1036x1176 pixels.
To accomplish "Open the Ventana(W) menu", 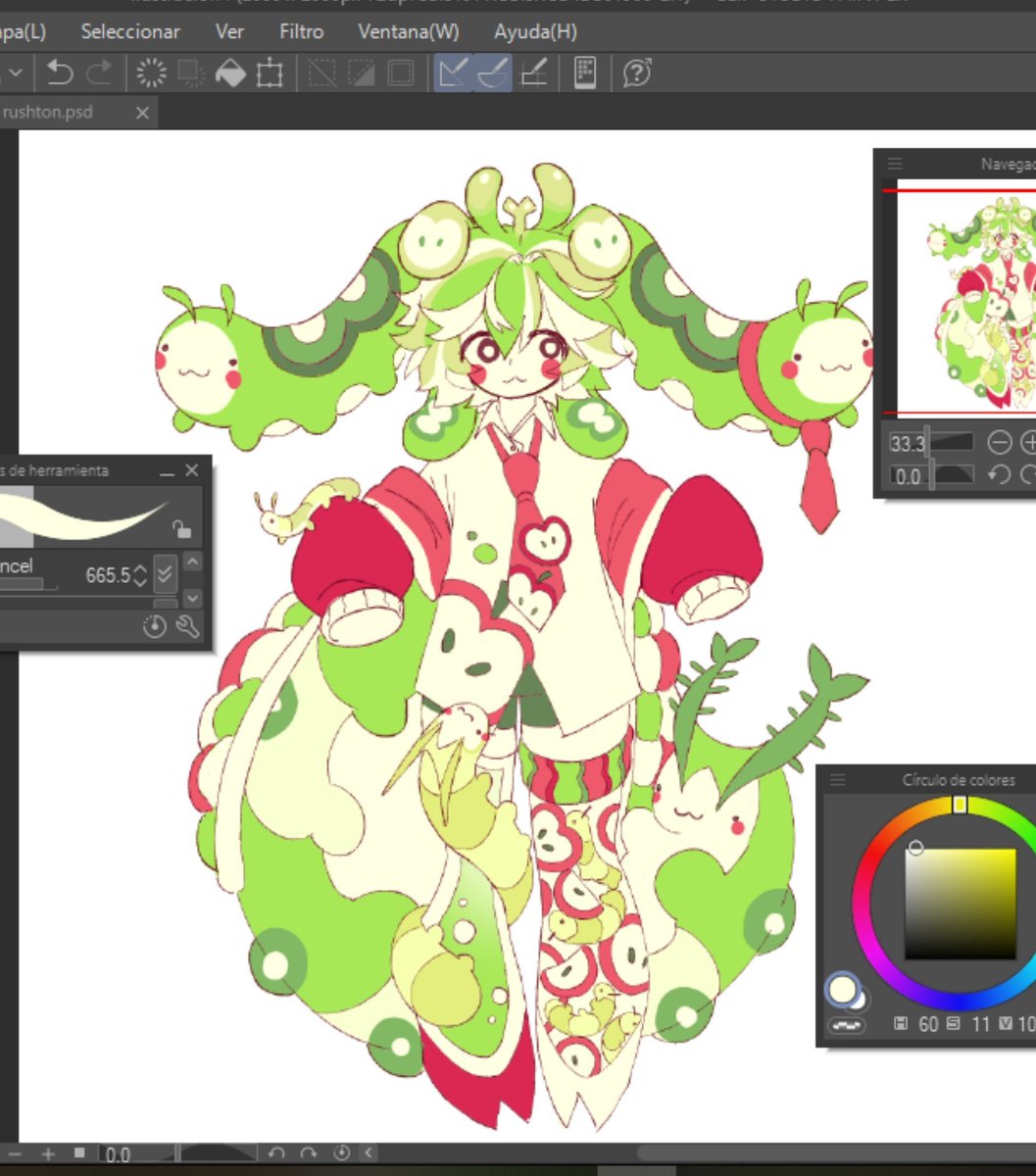I will (408, 31).
